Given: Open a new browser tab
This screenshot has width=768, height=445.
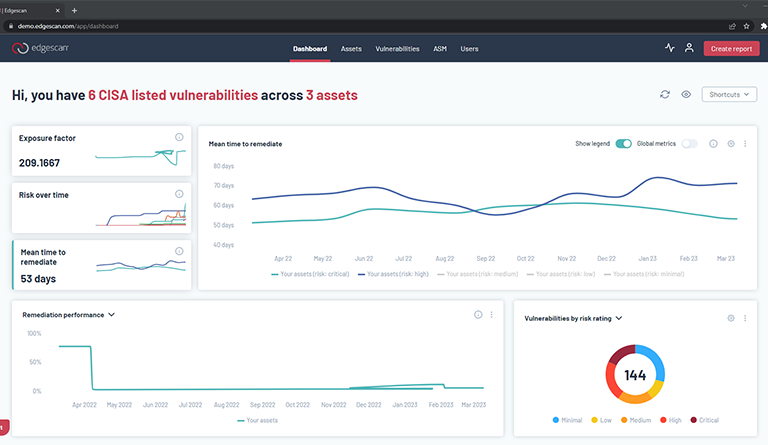Looking at the screenshot, I should 74,10.
